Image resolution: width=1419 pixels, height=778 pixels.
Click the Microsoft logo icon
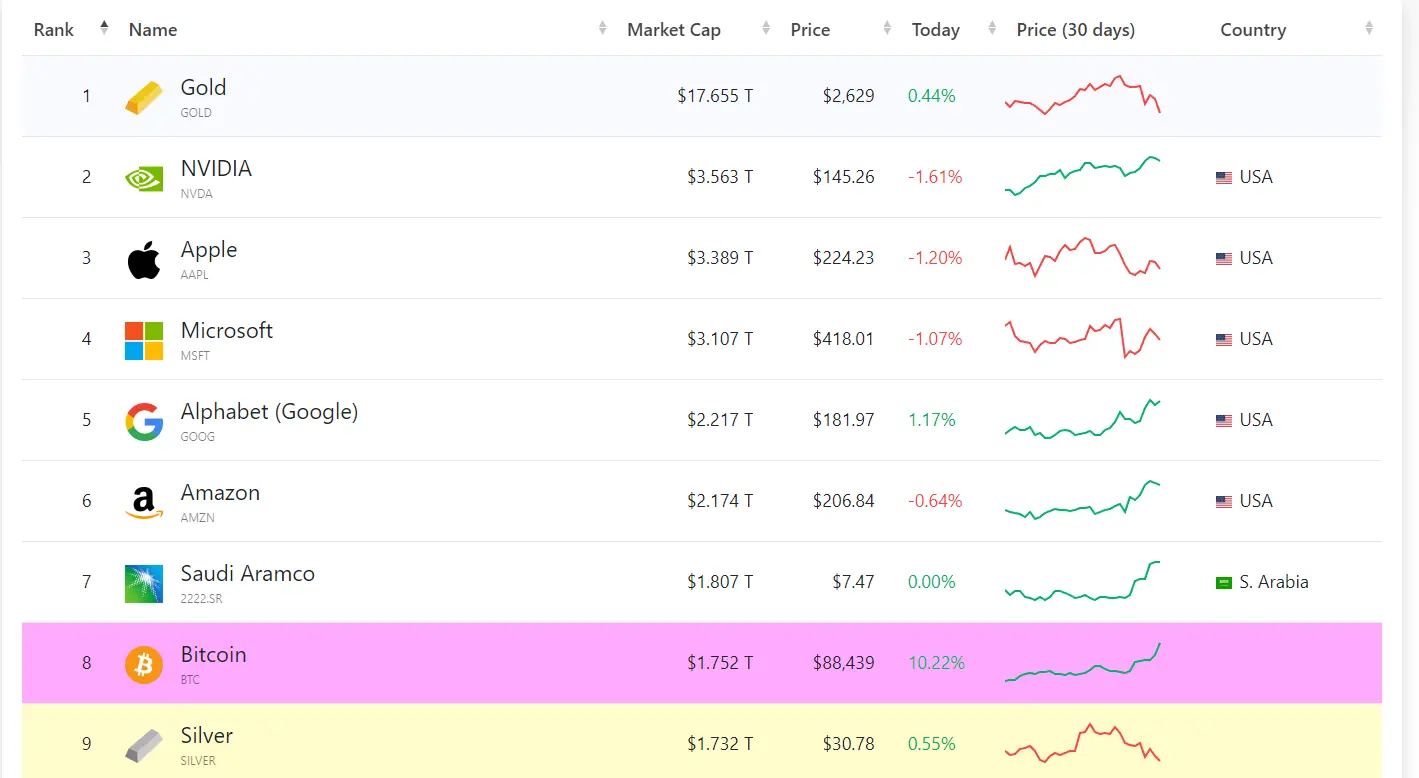143,340
